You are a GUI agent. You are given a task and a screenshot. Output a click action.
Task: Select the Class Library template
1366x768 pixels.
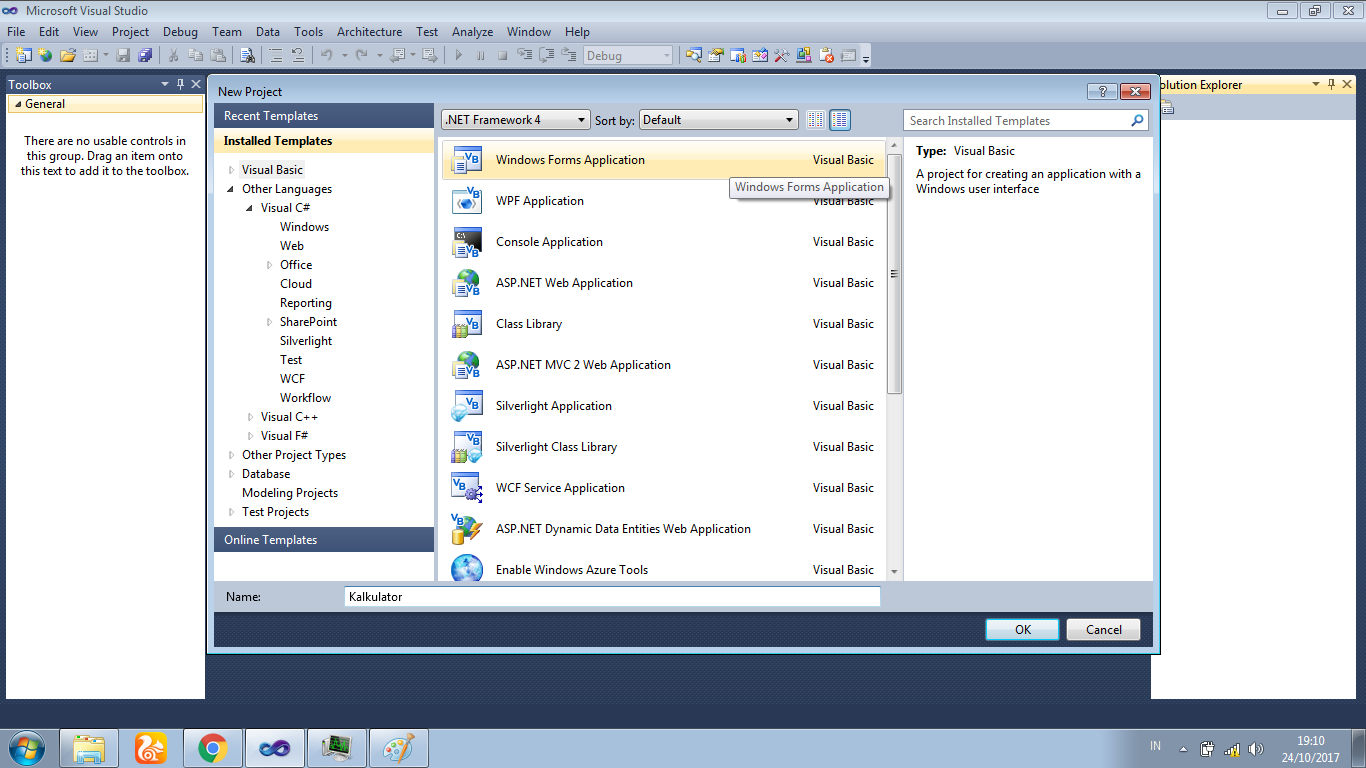pyautogui.click(x=664, y=324)
